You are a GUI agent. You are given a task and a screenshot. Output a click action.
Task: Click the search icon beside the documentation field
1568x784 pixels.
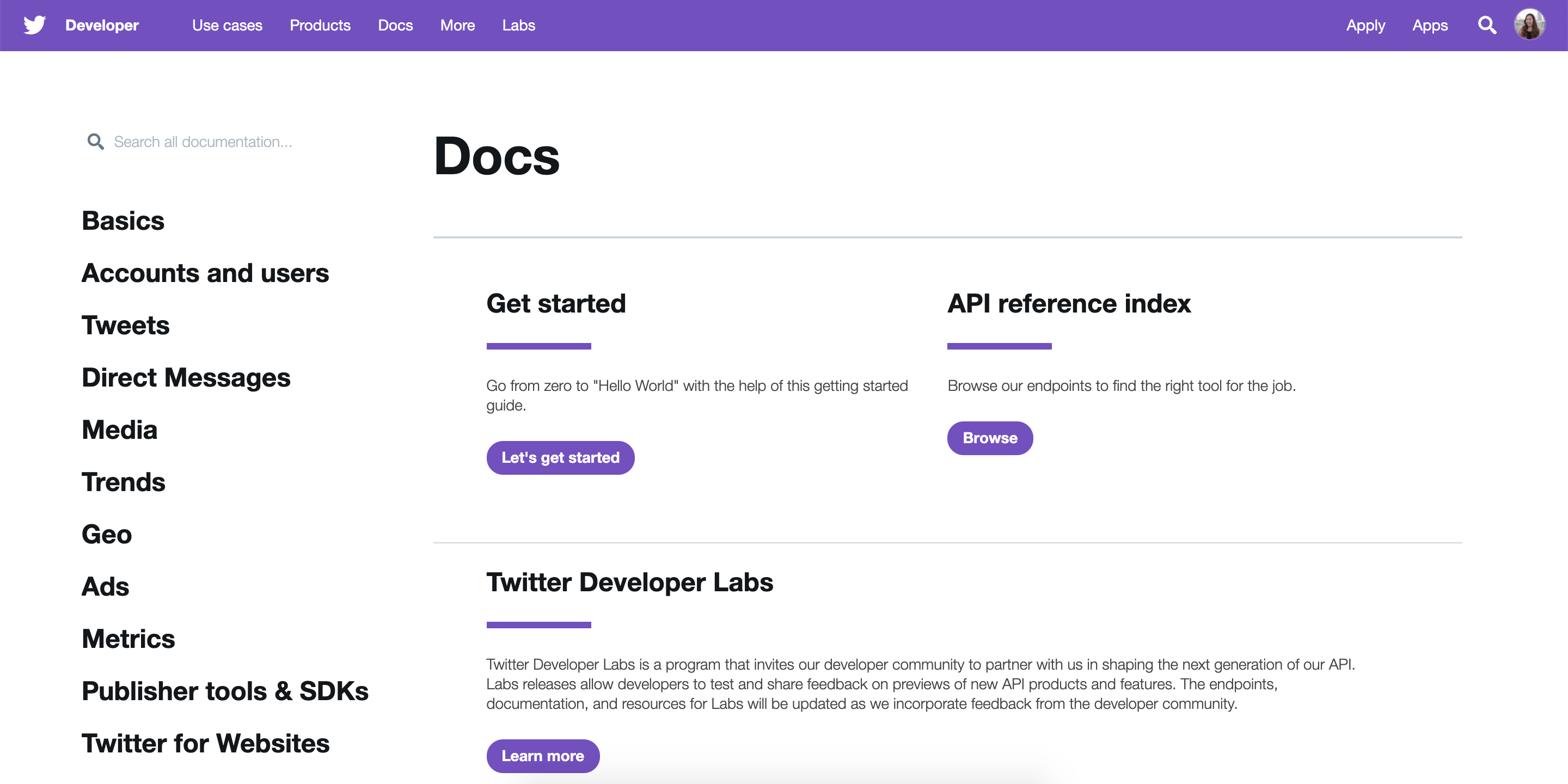click(x=96, y=141)
